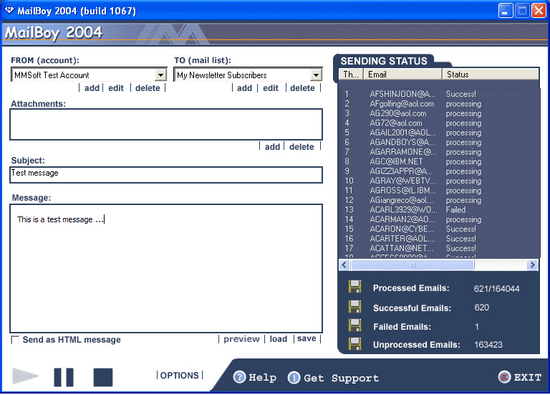
Task: Preview the message with the preview link
Action: click(241, 339)
